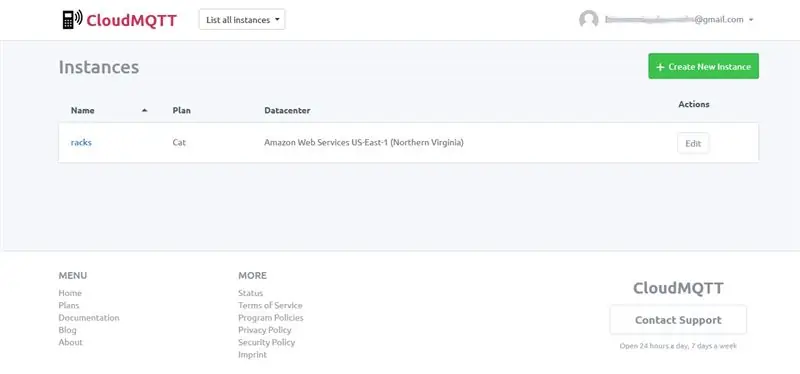Viewport: 800px width, 374px height.
Task: Open the Security Policy link
Action: click(x=266, y=342)
